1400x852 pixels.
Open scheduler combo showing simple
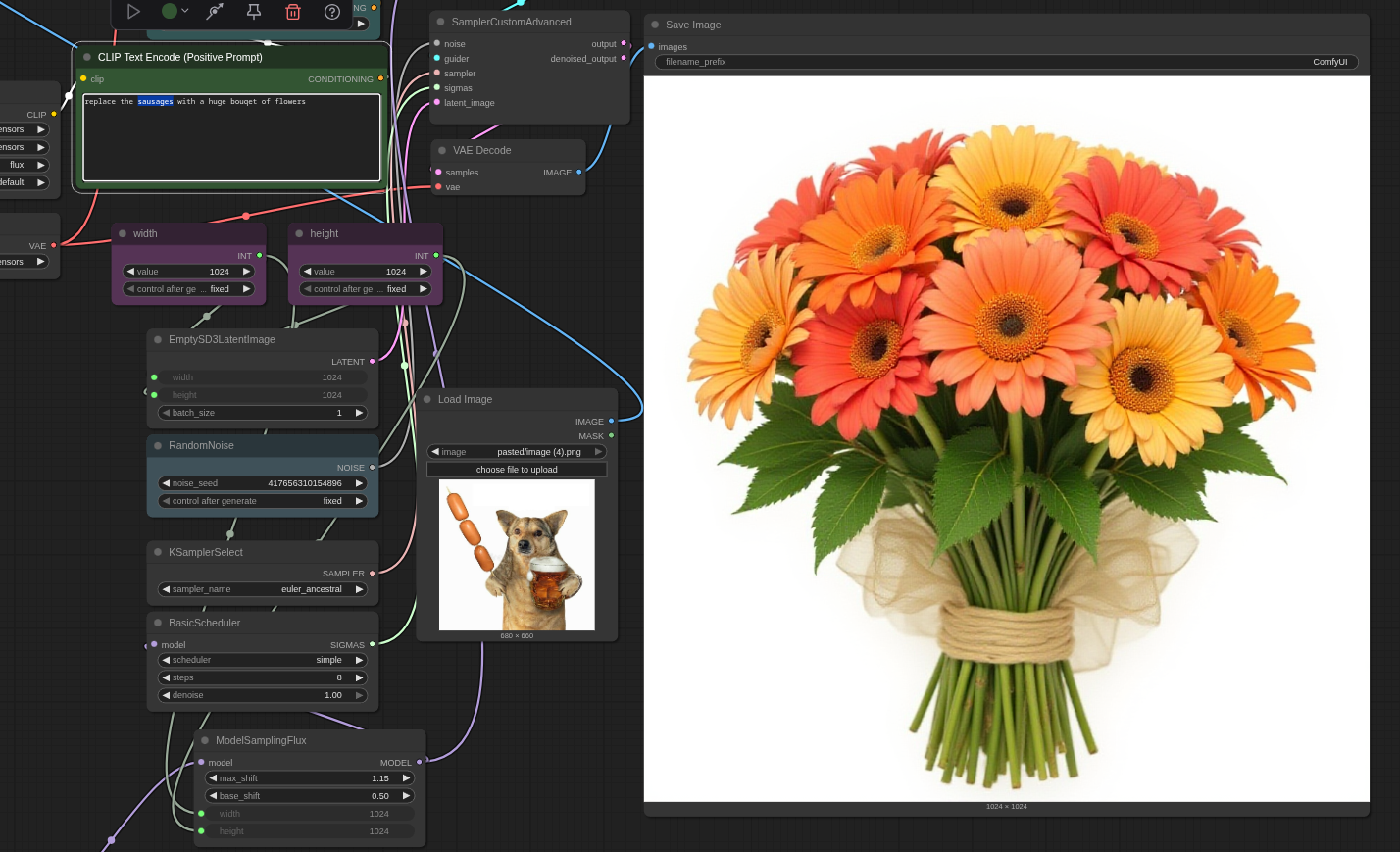[263, 660]
